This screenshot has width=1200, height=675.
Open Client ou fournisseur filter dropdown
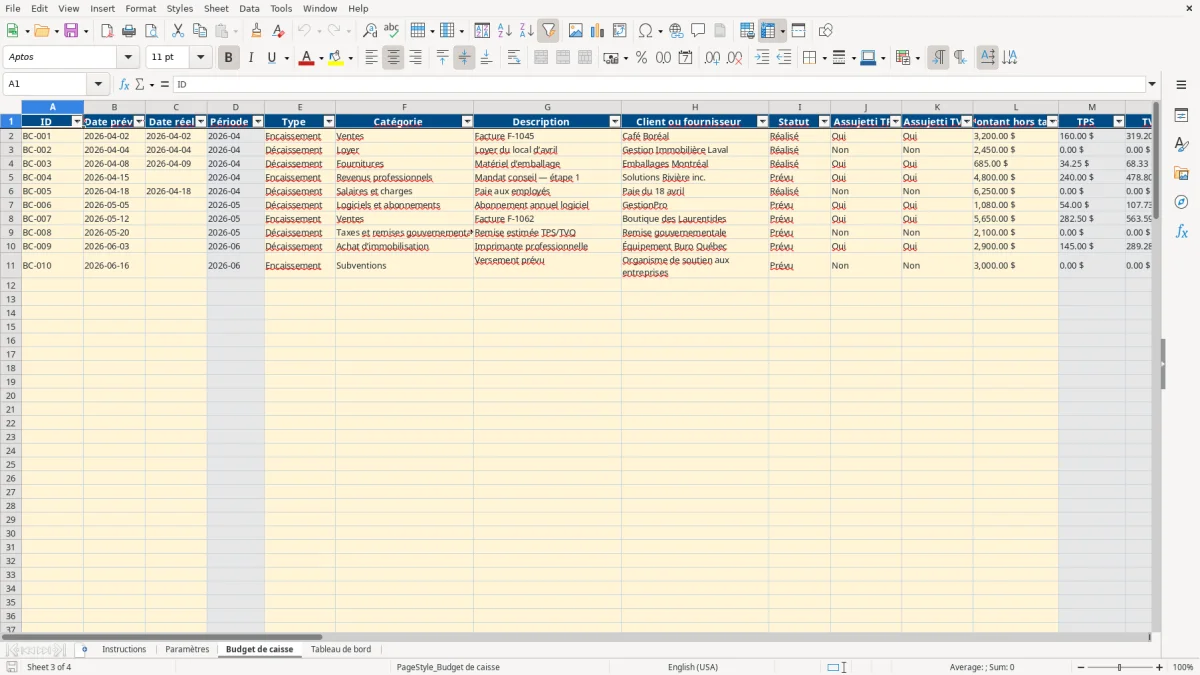click(762, 122)
